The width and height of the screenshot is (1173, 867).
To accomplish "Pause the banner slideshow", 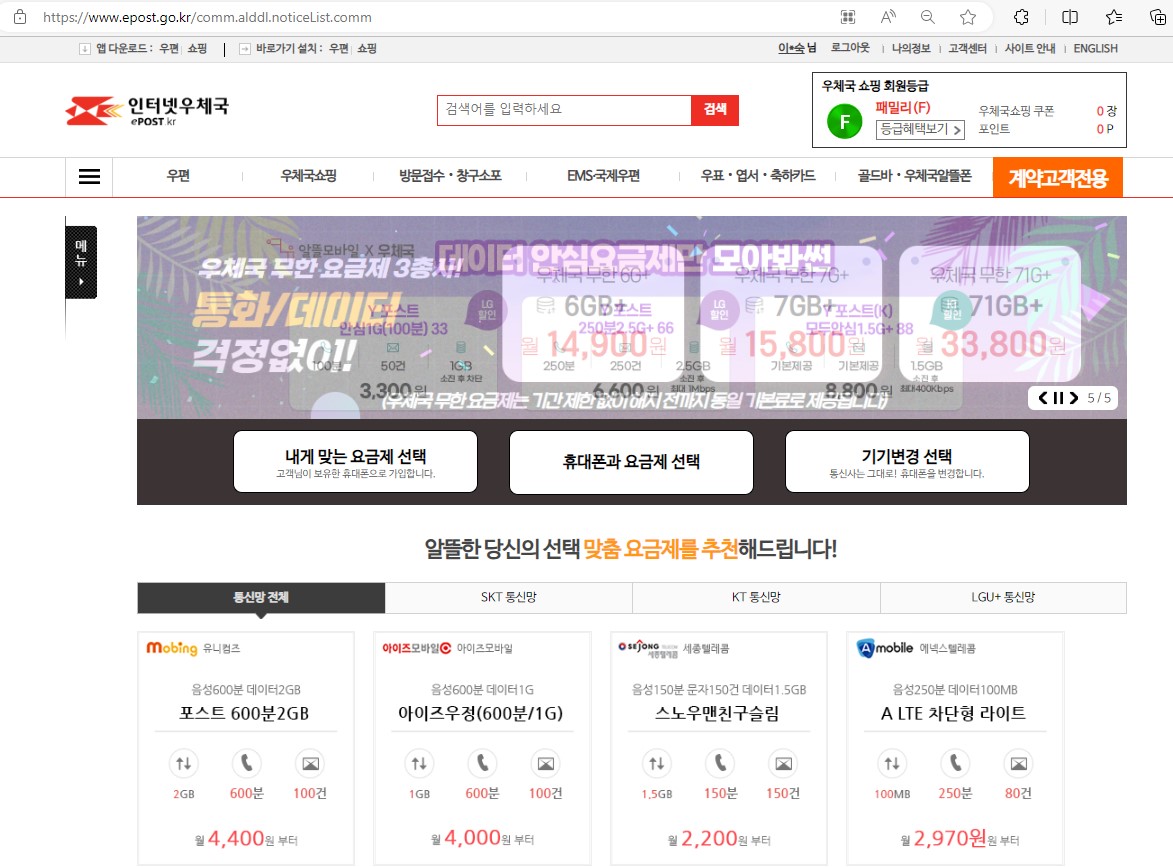I will pyautogui.click(x=1058, y=398).
